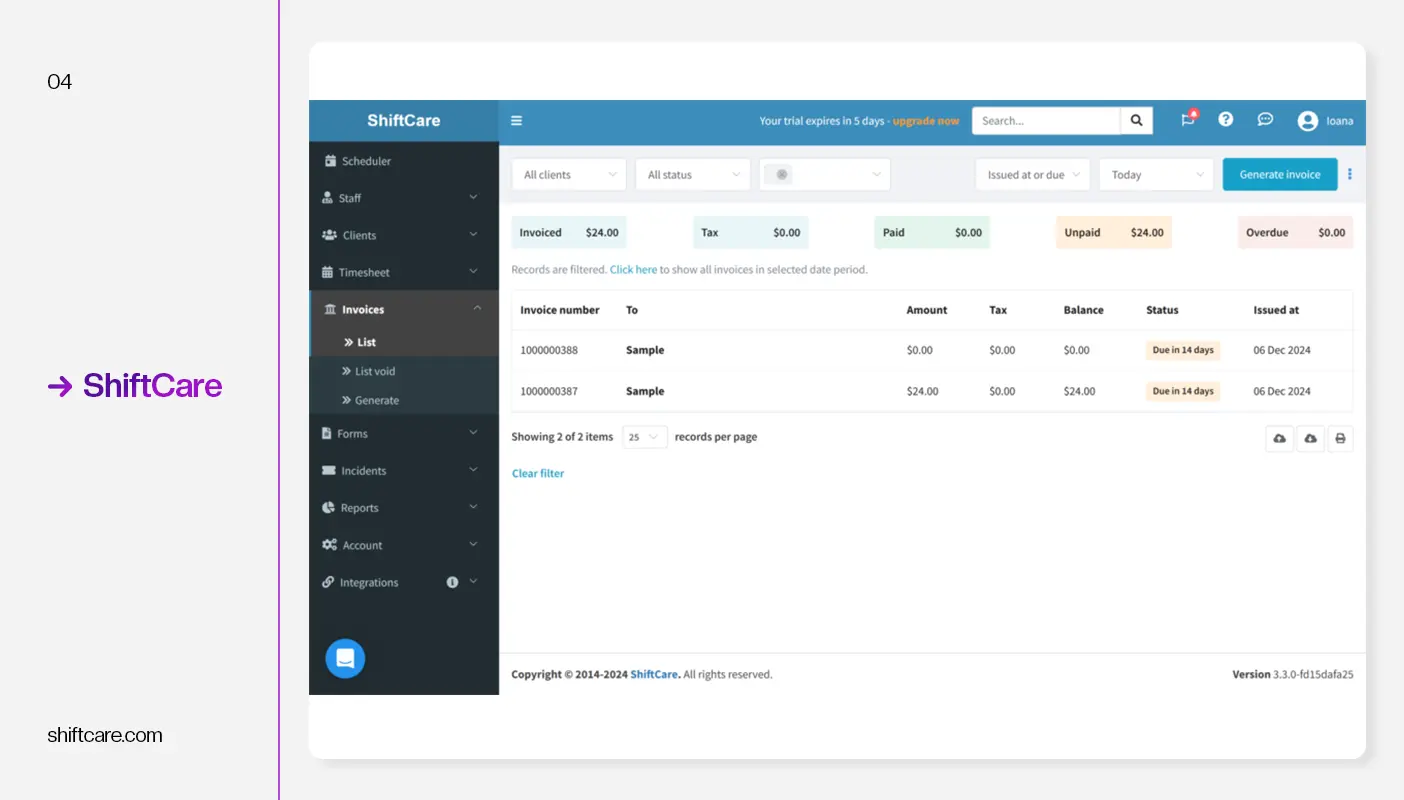
Task: Open the tag filter dropdown arrow
Action: click(876, 175)
